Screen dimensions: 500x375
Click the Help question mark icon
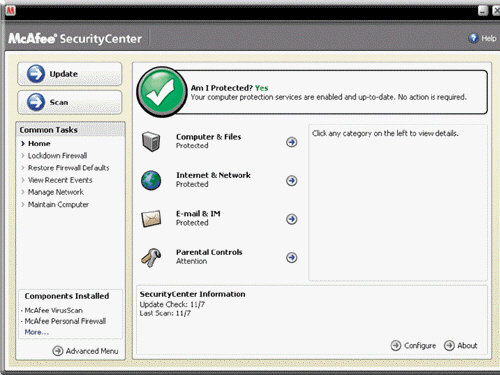(473, 38)
